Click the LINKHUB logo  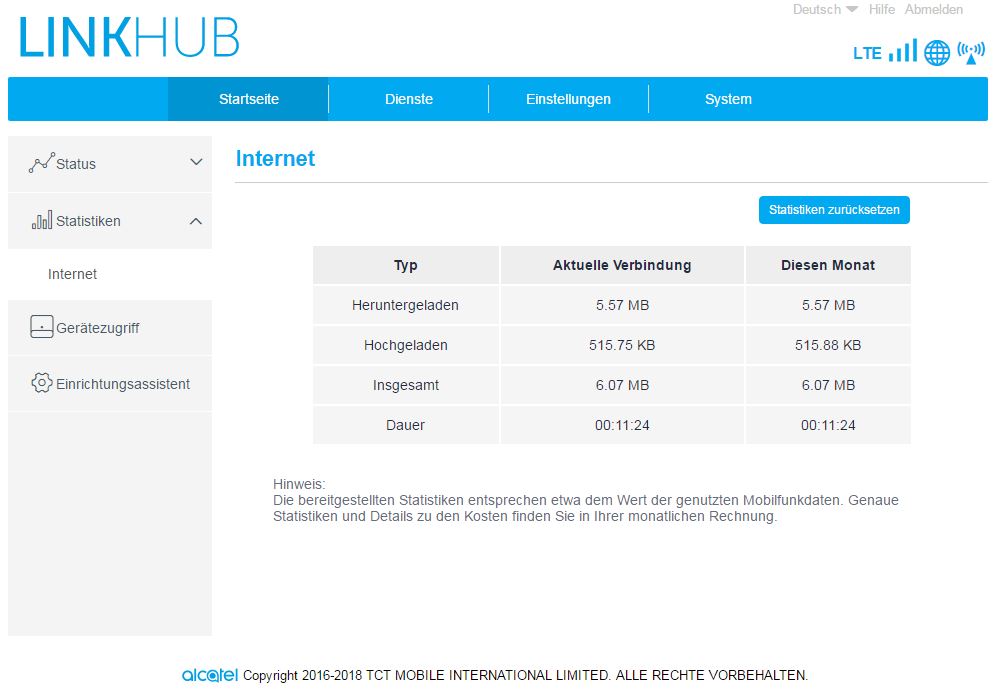pos(129,38)
